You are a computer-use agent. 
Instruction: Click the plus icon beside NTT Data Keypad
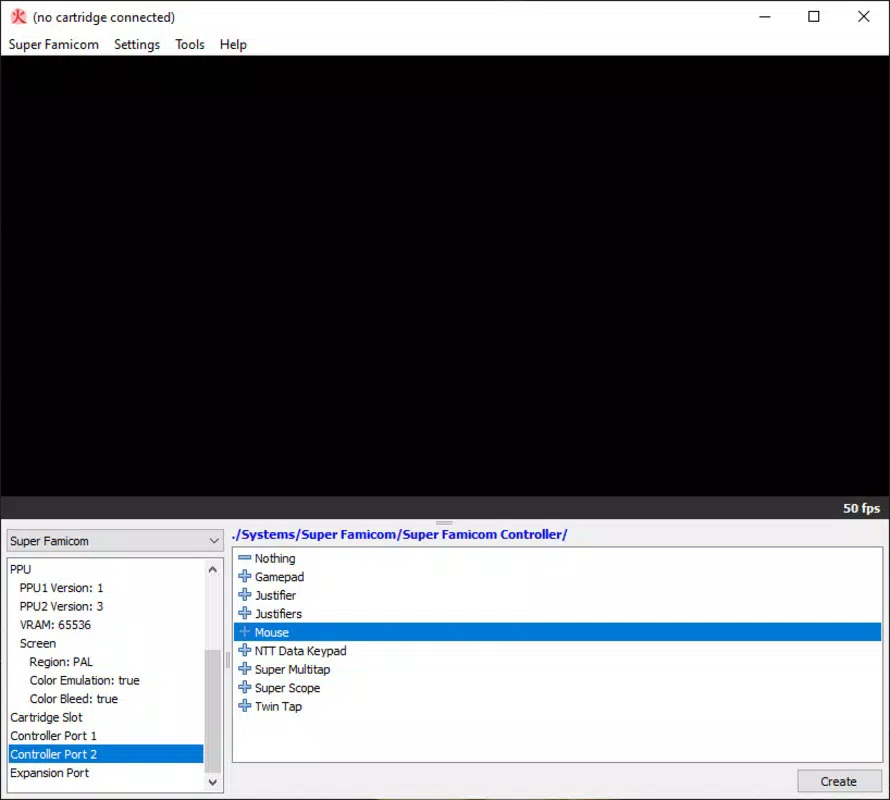click(x=245, y=650)
